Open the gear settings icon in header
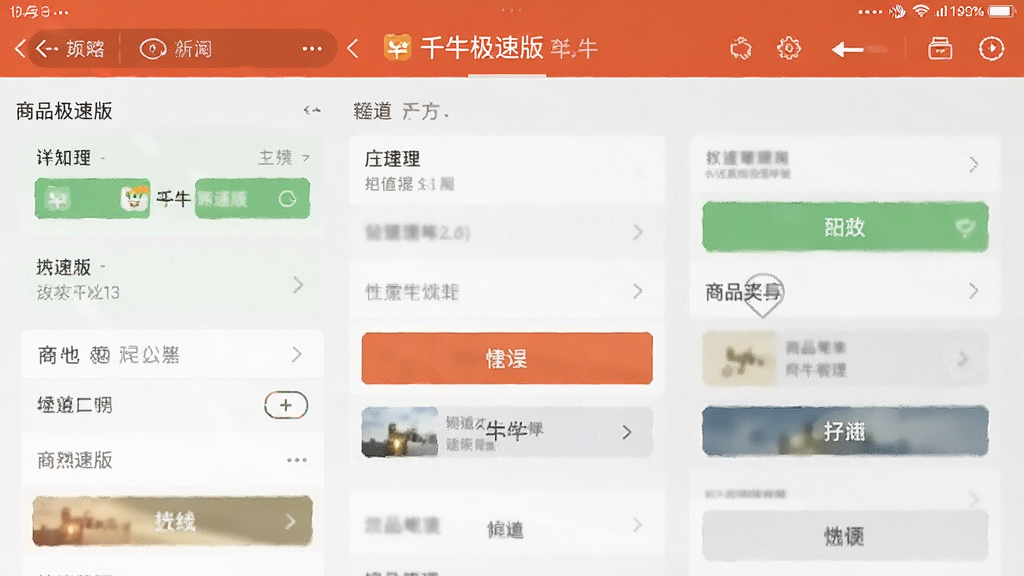 [x=789, y=48]
